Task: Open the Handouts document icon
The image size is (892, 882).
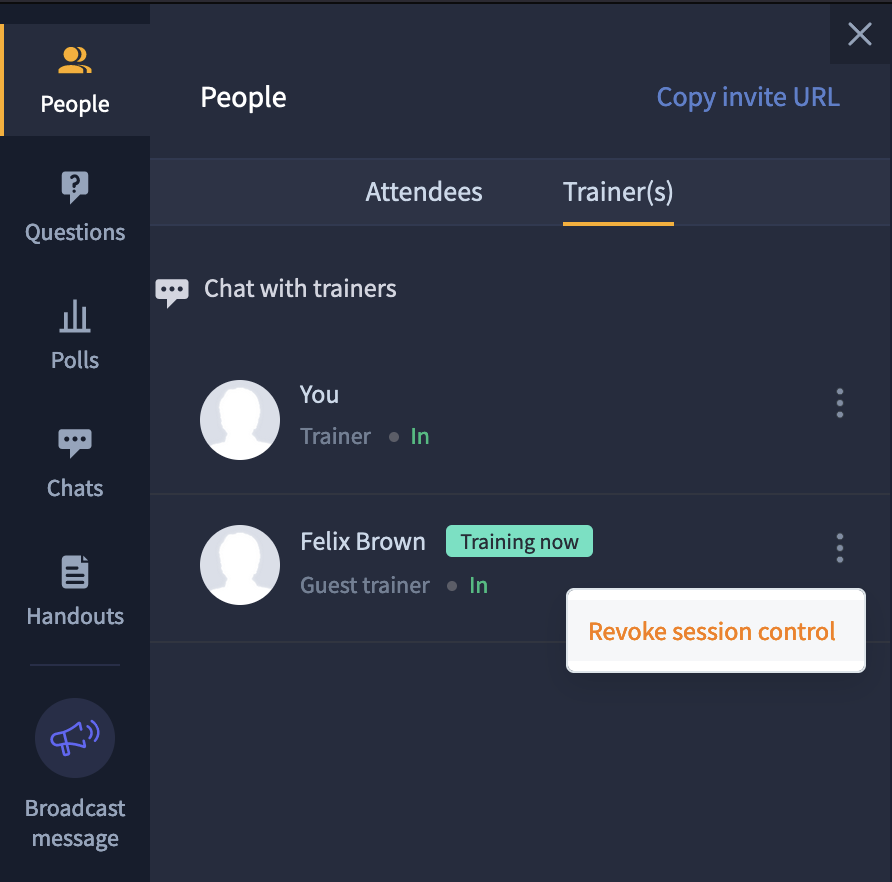Action: (x=75, y=572)
